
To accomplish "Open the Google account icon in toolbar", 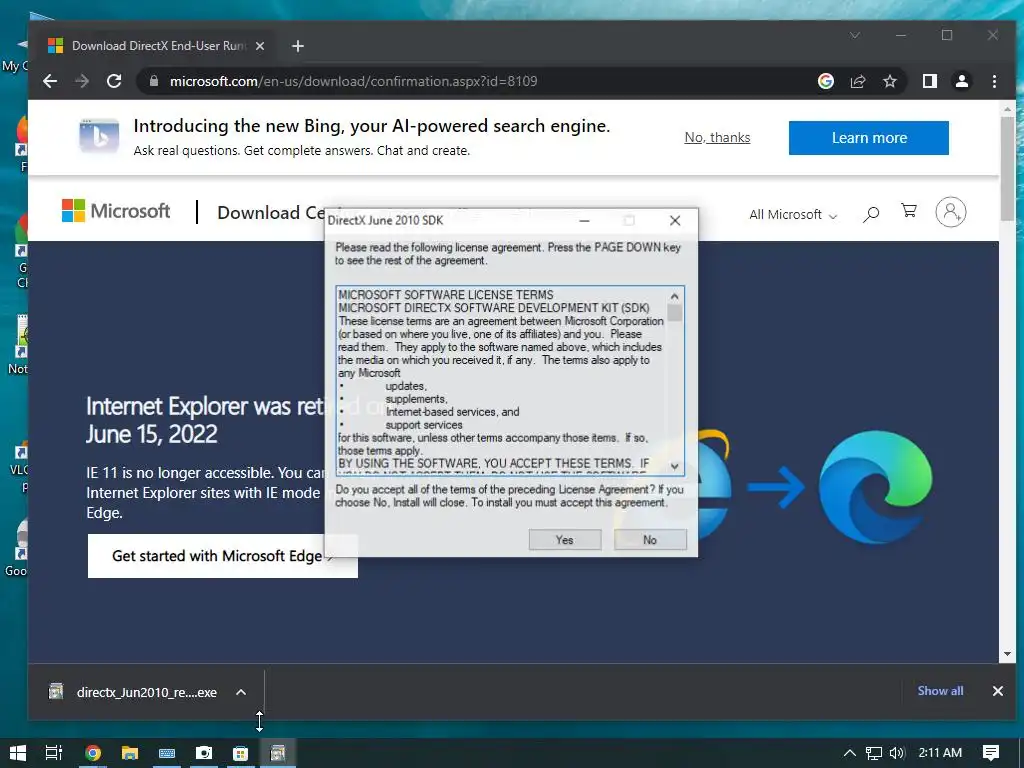I will click(x=825, y=81).
